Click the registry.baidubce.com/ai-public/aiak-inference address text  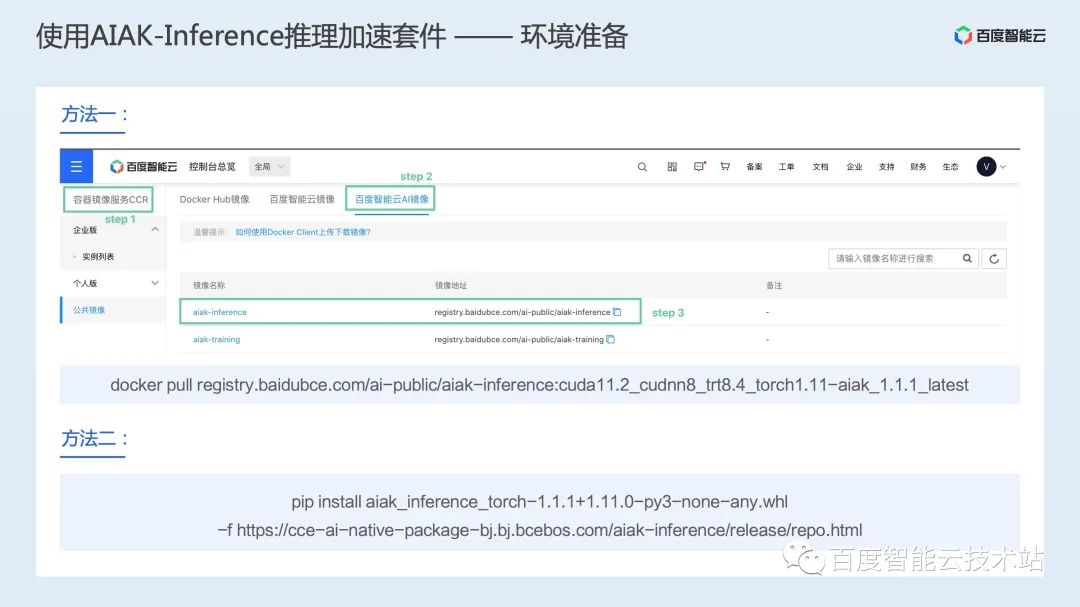pyautogui.click(x=522, y=312)
